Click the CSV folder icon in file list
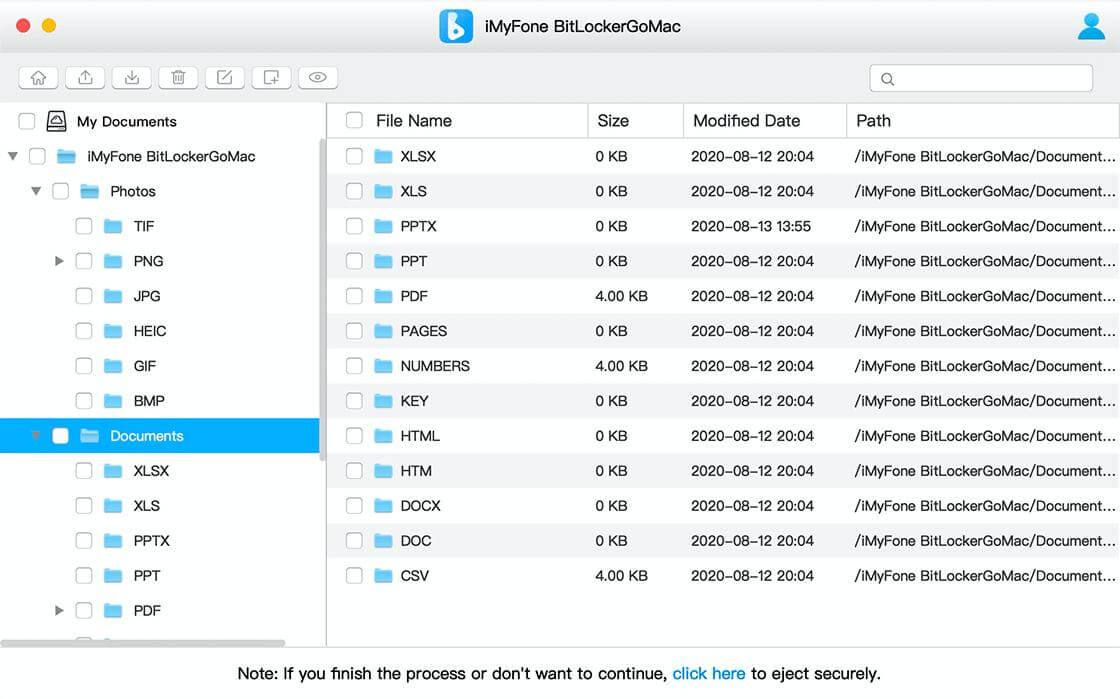Screen dimensions: 1120x699 (x=384, y=576)
